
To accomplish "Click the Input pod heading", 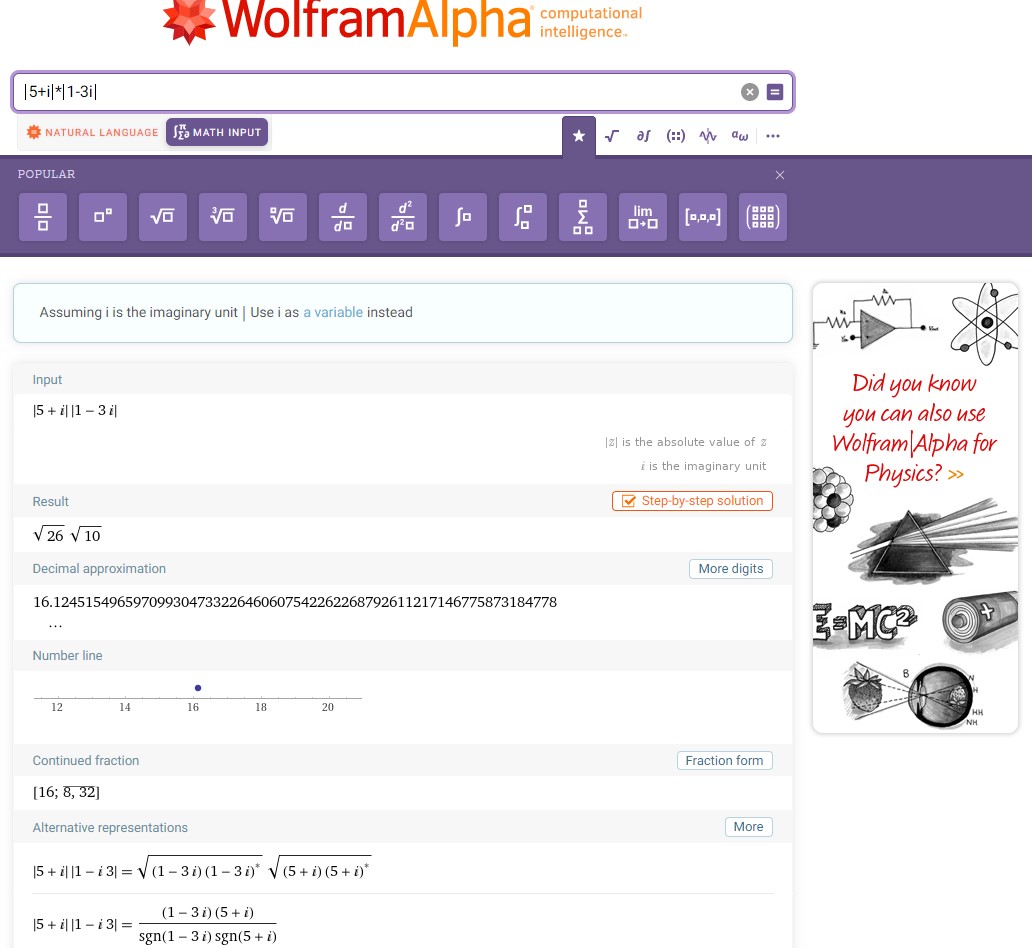I will 47,380.
